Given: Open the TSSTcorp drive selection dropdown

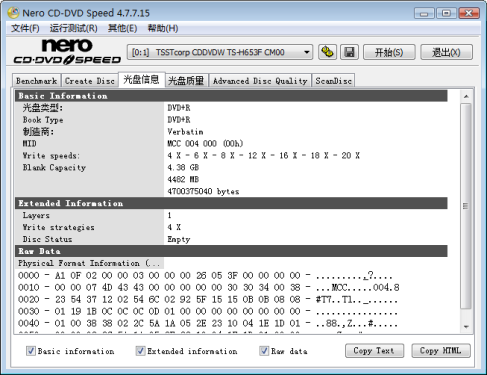Looking at the screenshot, I should point(220,52).
